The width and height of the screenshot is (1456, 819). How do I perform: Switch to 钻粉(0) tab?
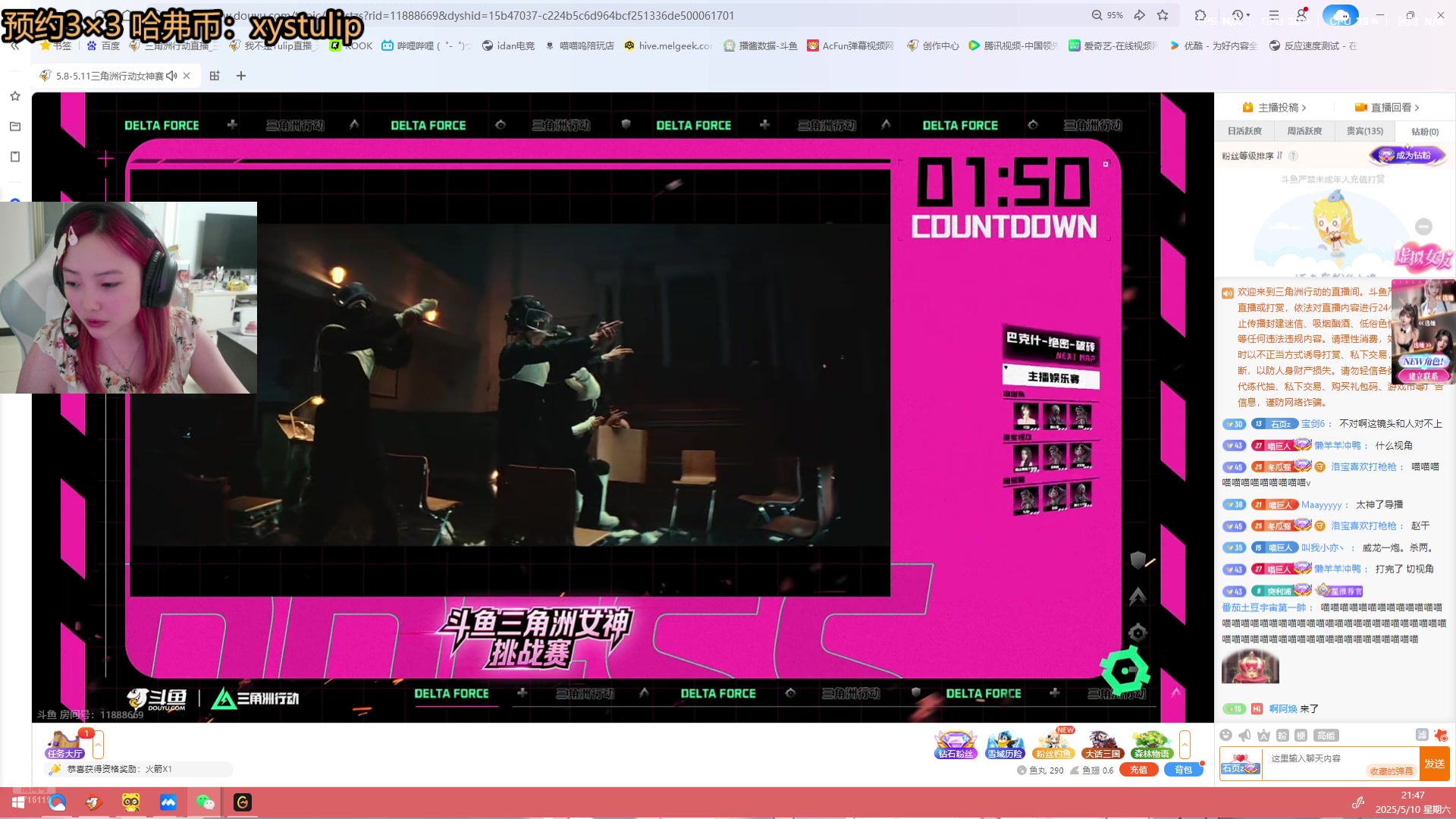[x=1424, y=131]
